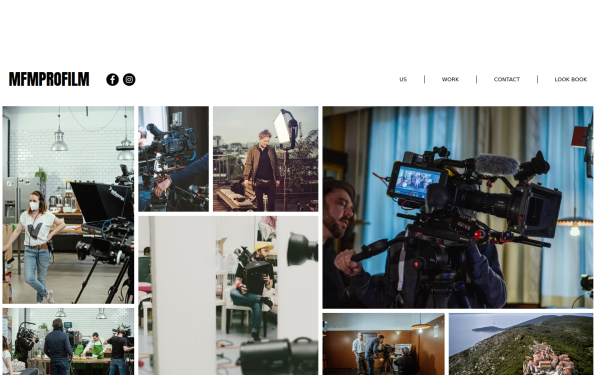Open the US menu item
Screen dimensions: 600x375
point(403,80)
